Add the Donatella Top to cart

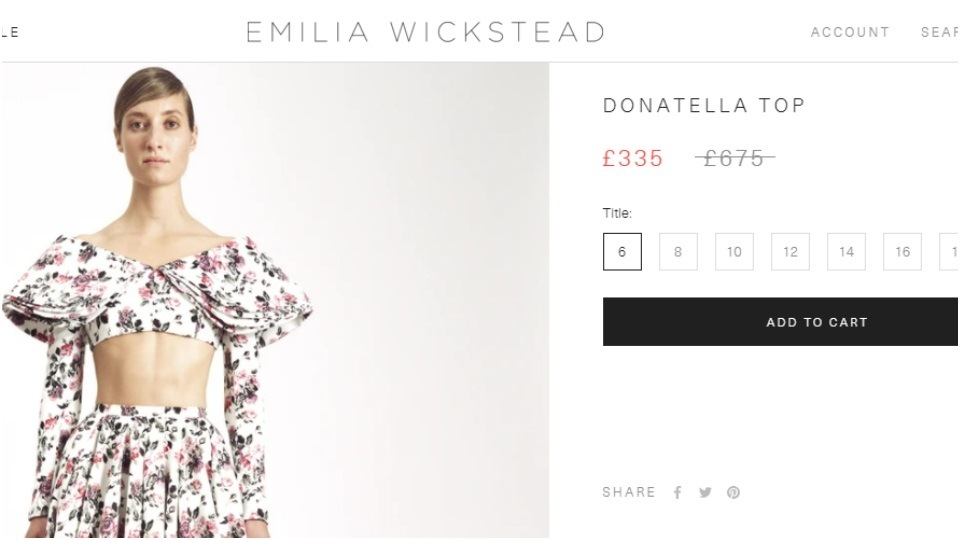pyautogui.click(x=781, y=322)
